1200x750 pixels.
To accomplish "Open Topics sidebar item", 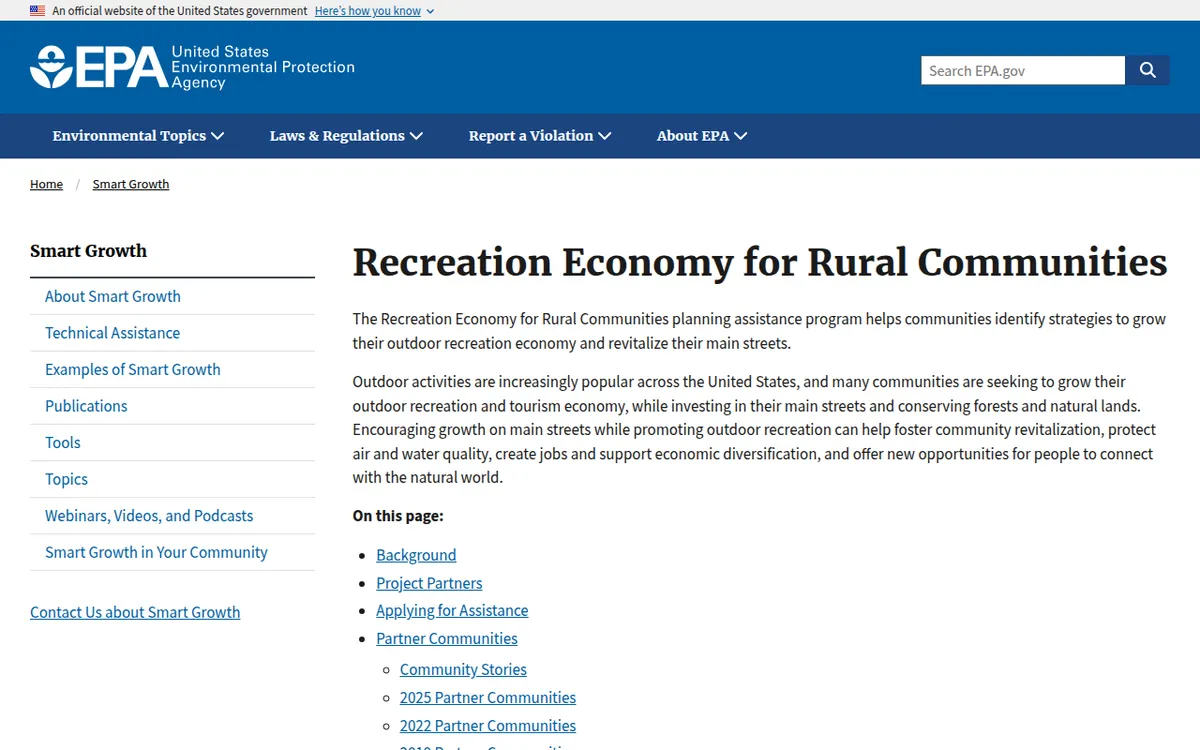I will click(172, 479).
